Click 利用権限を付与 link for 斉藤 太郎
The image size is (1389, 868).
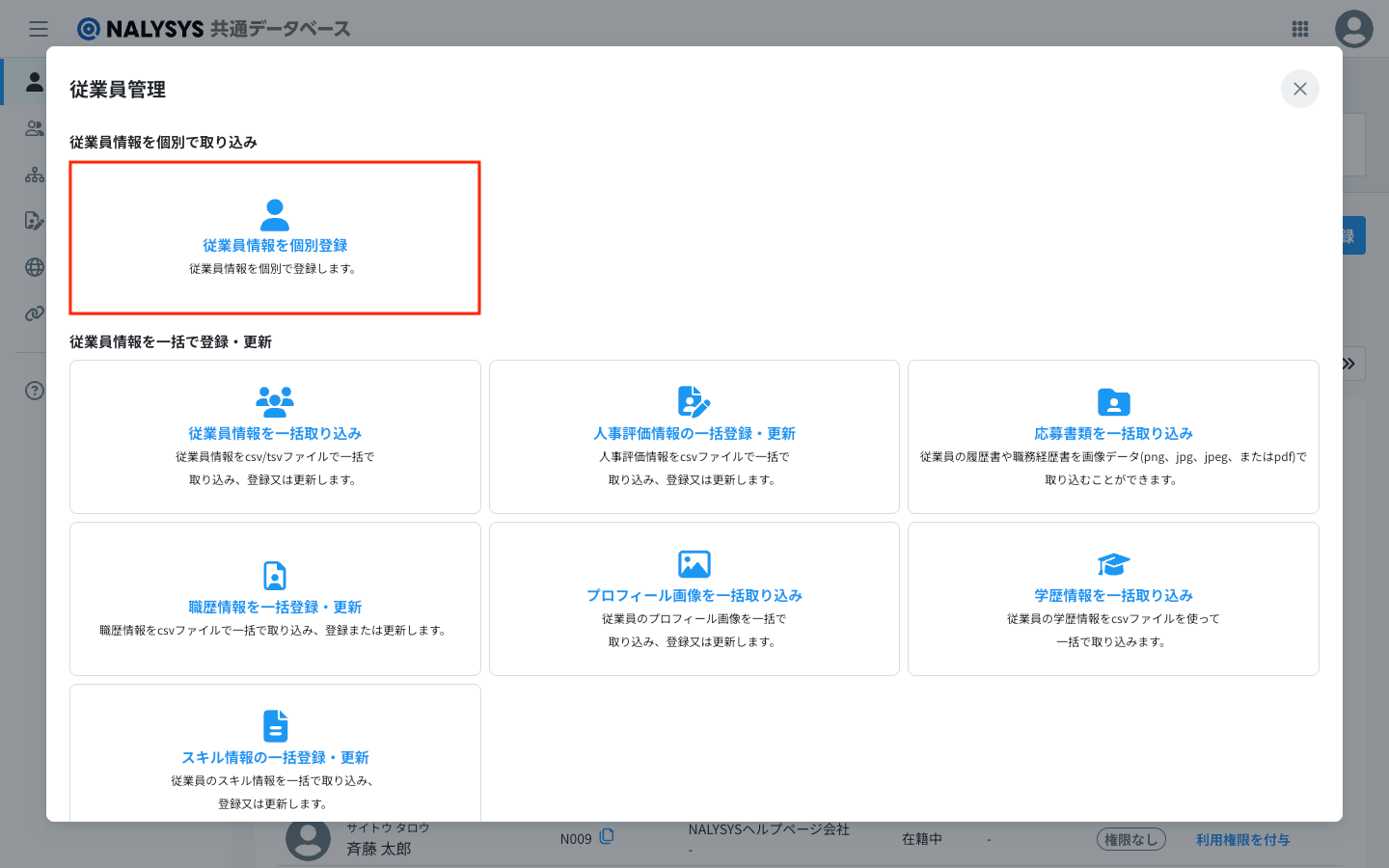click(1242, 840)
